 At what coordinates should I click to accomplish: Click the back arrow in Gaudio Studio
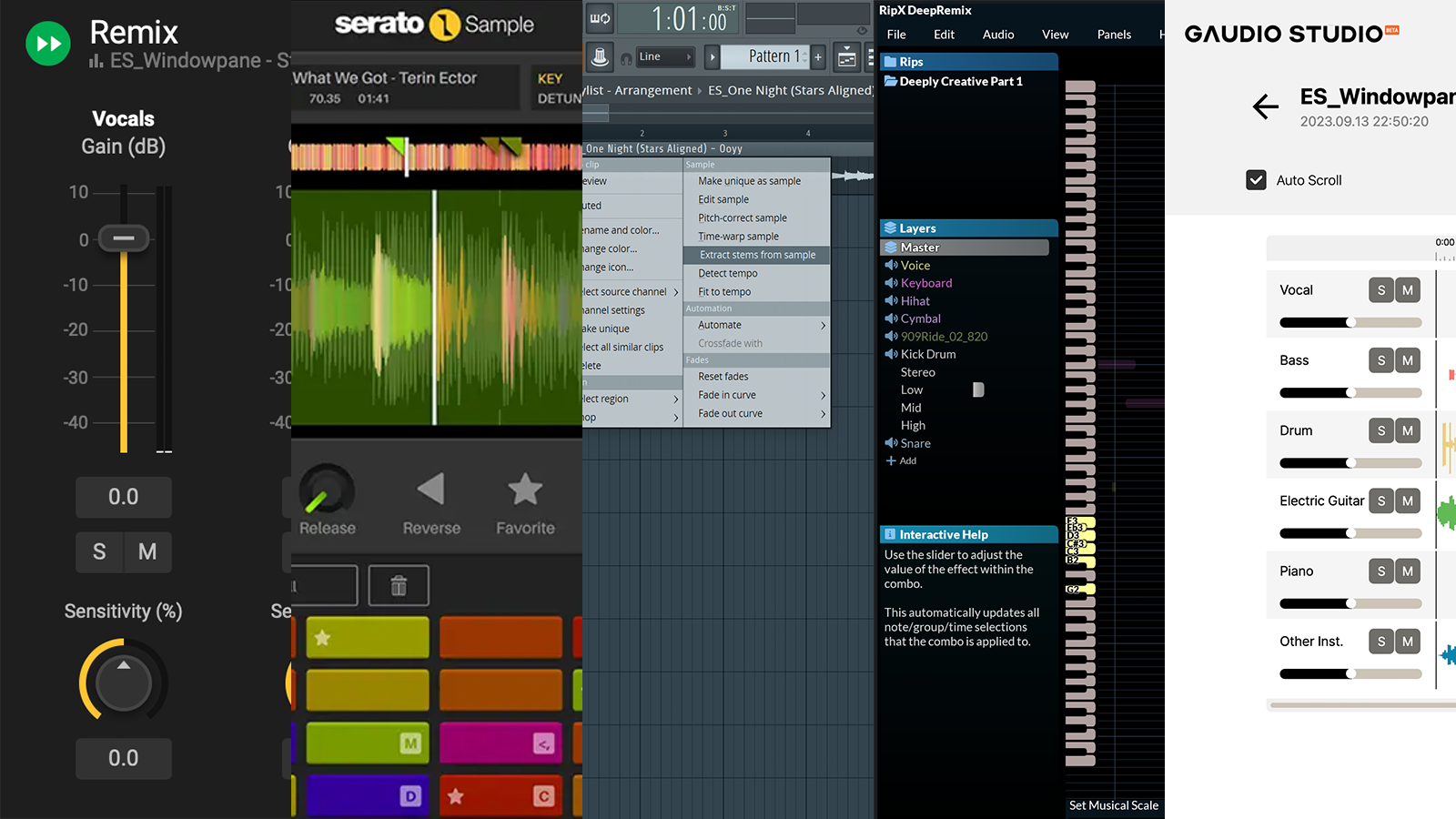click(1265, 106)
